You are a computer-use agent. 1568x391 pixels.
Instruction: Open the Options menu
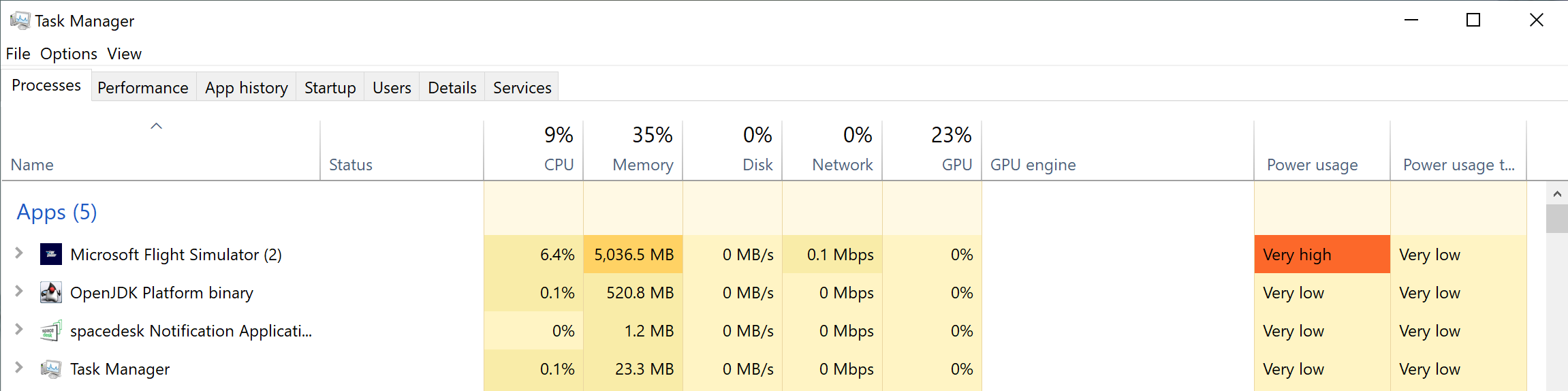[69, 54]
